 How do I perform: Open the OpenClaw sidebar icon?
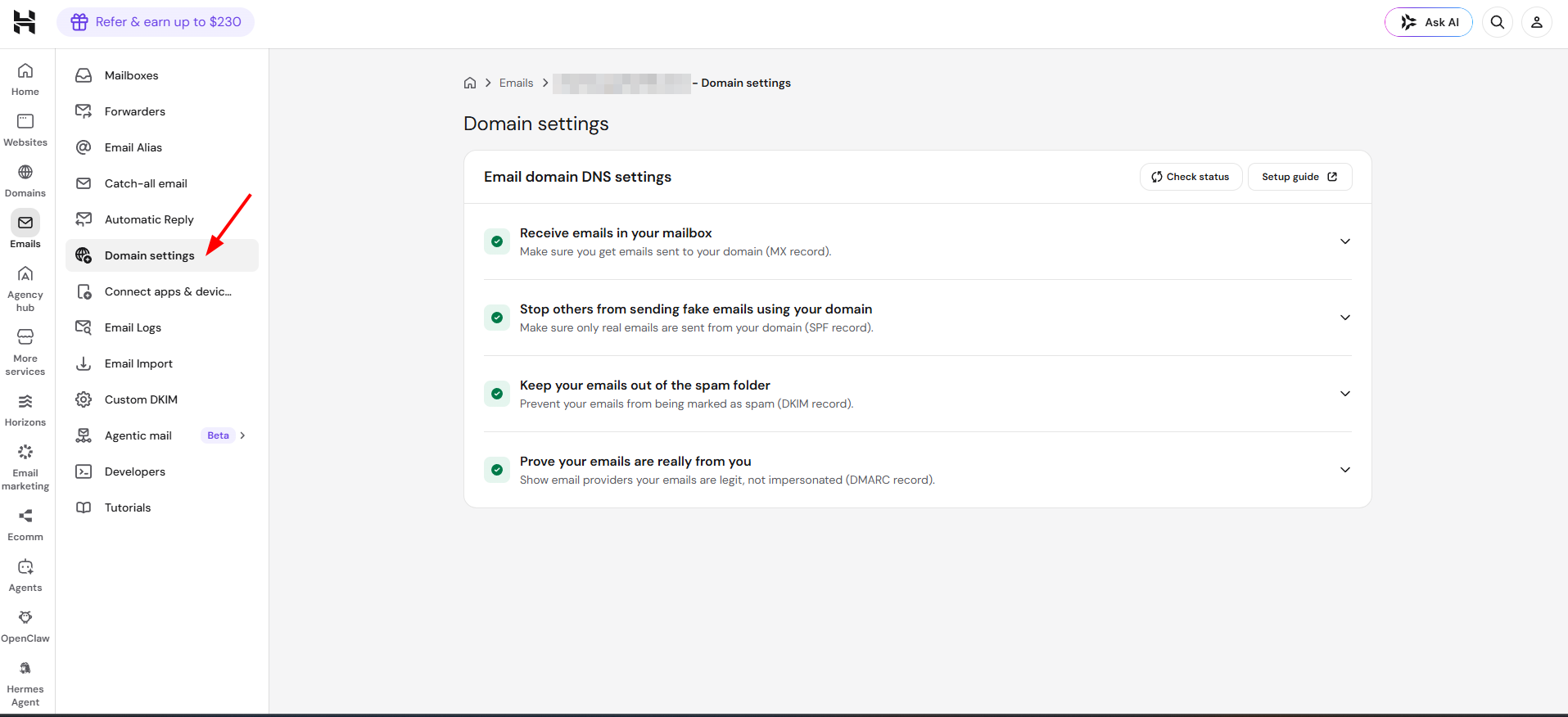[25, 617]
